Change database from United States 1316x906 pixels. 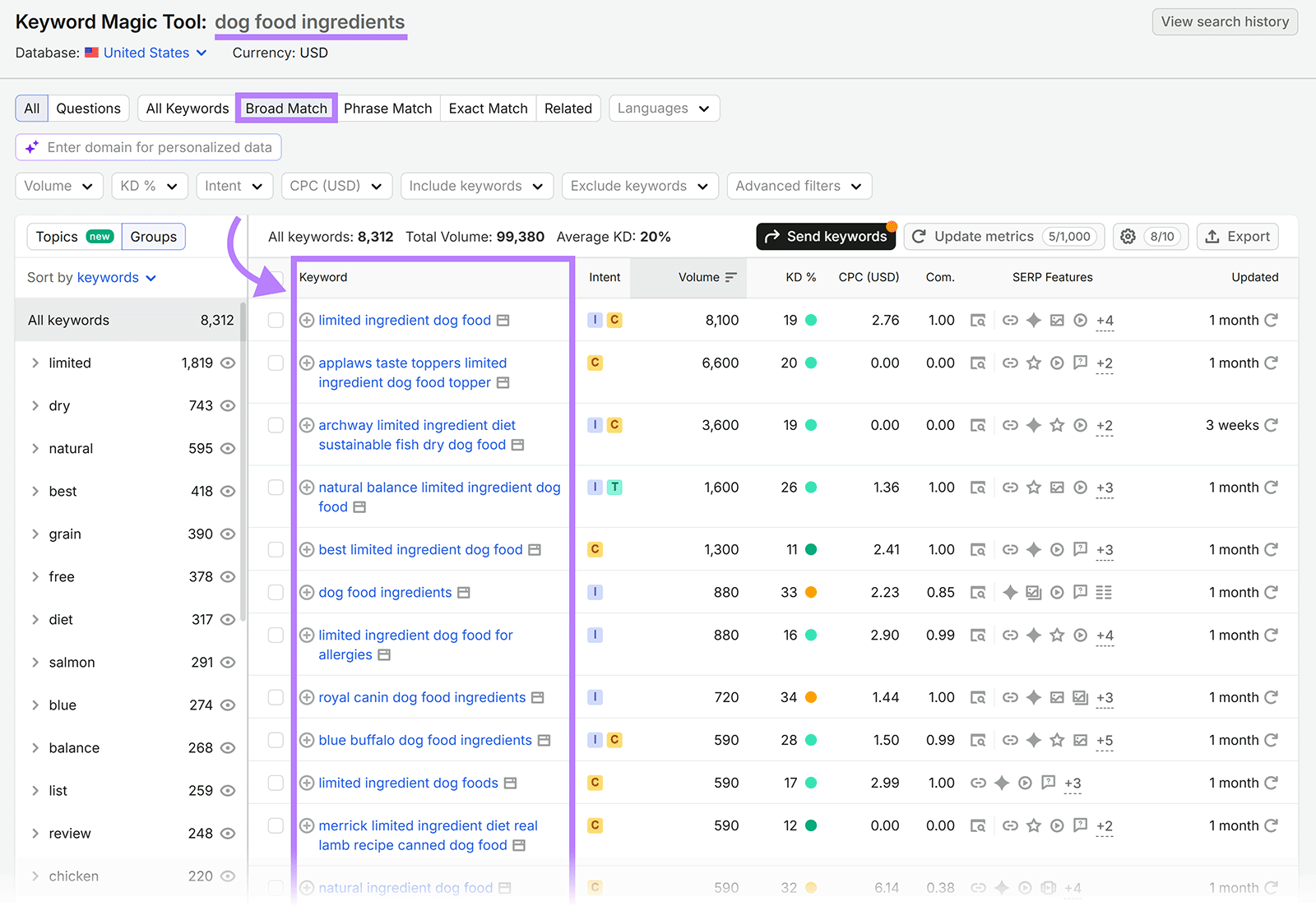[x=155, y=53]
